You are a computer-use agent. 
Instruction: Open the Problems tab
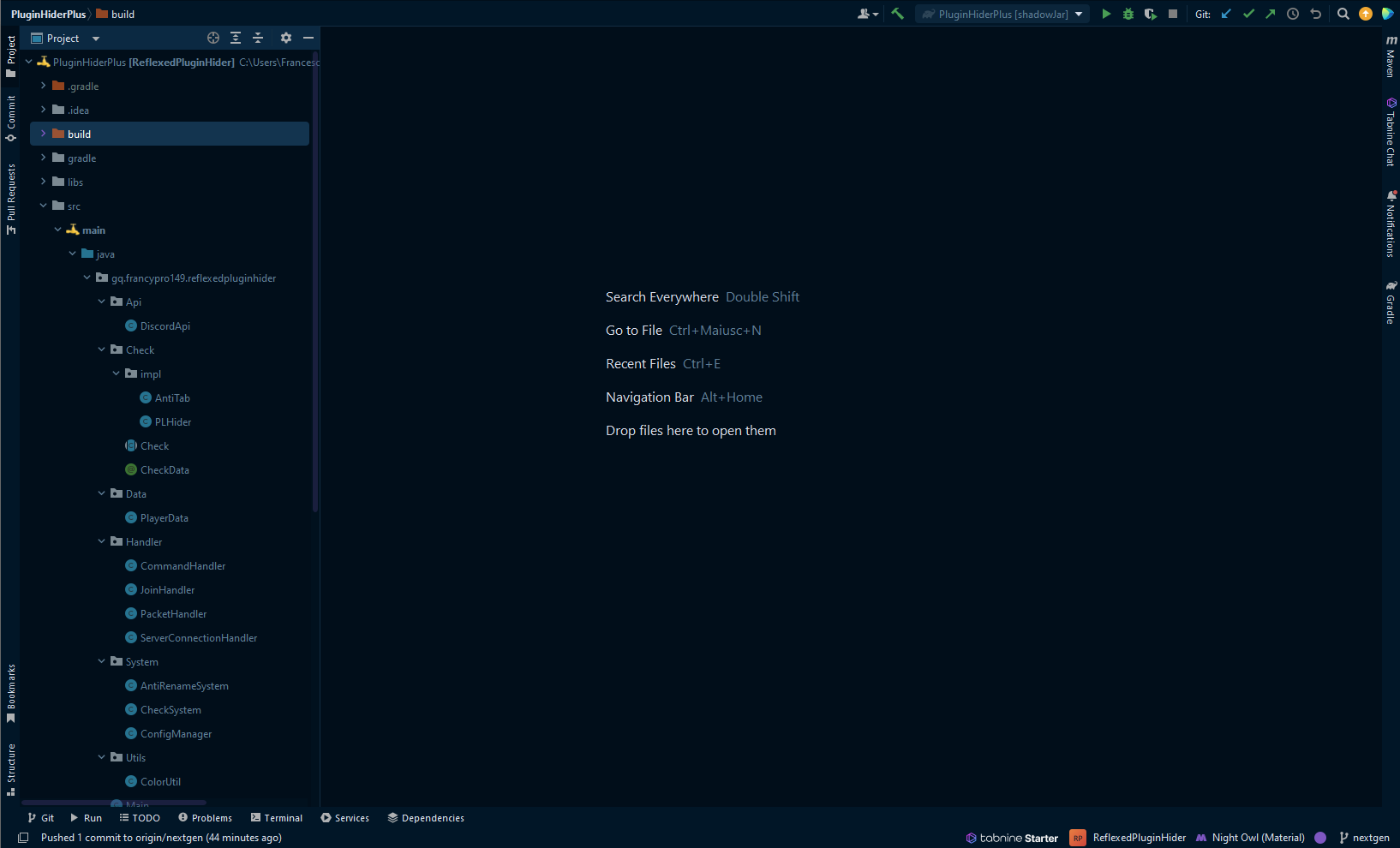[205, 818]
